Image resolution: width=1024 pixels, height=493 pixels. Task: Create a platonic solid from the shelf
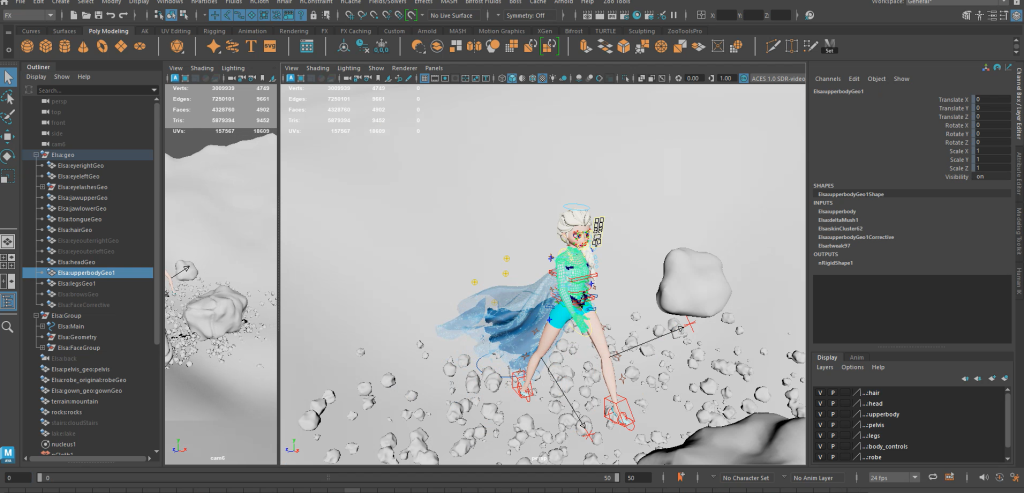click(176, 46)
